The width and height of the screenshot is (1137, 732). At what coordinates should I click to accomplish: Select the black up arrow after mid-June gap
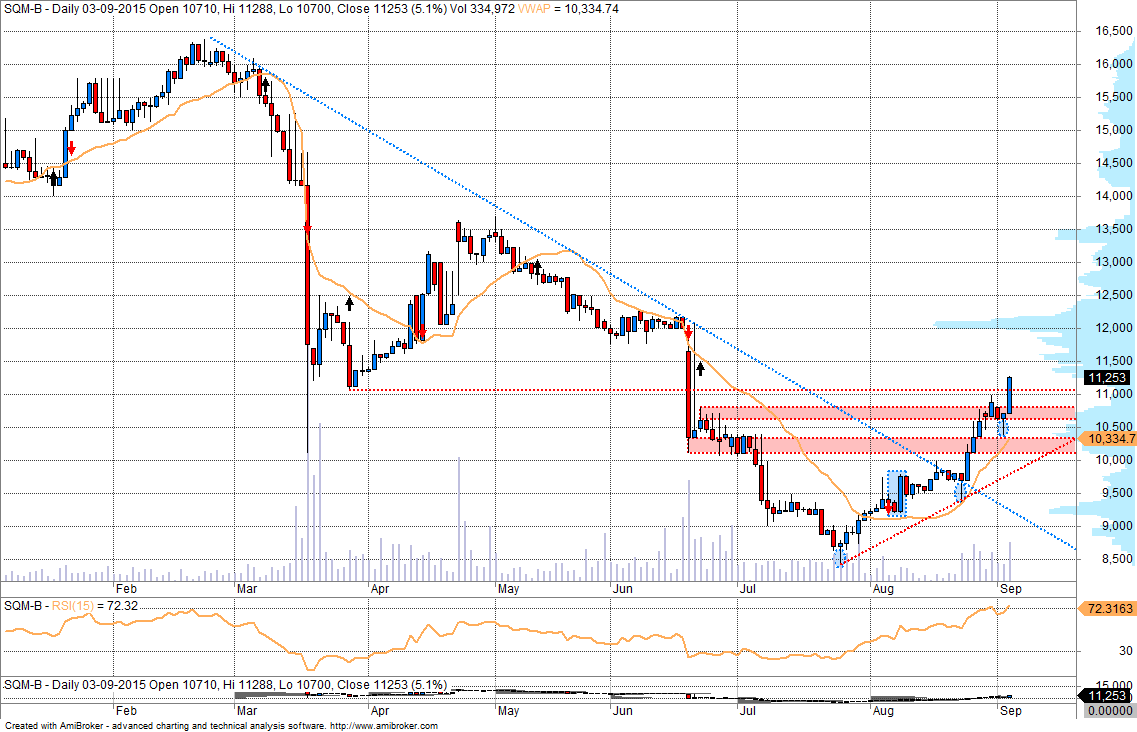coord(700,368)
